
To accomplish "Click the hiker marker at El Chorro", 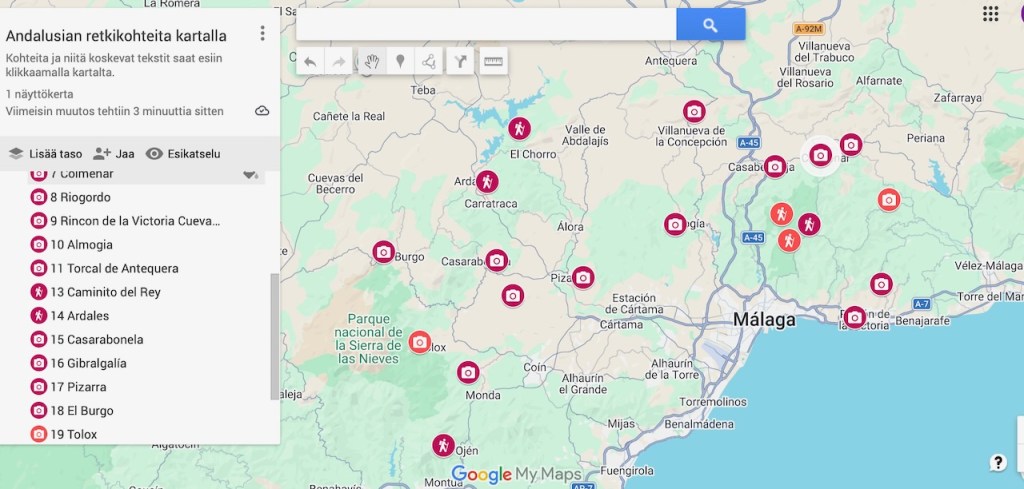I will click(518, 129).
